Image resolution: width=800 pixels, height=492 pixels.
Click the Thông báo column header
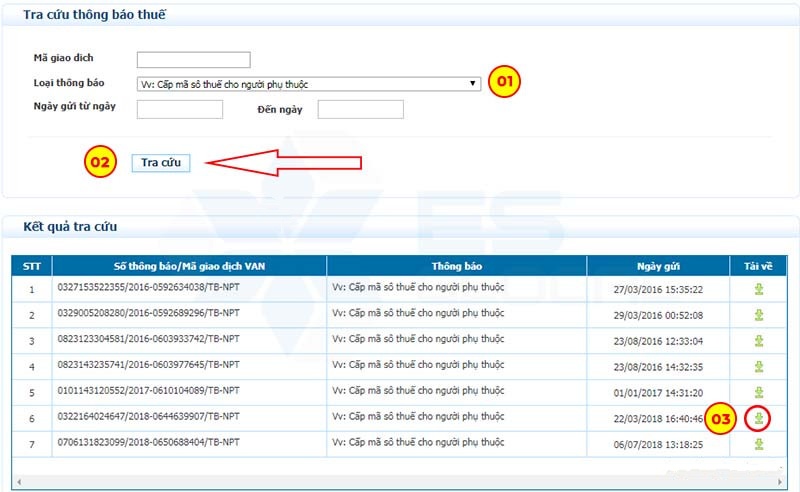point(456,266)
